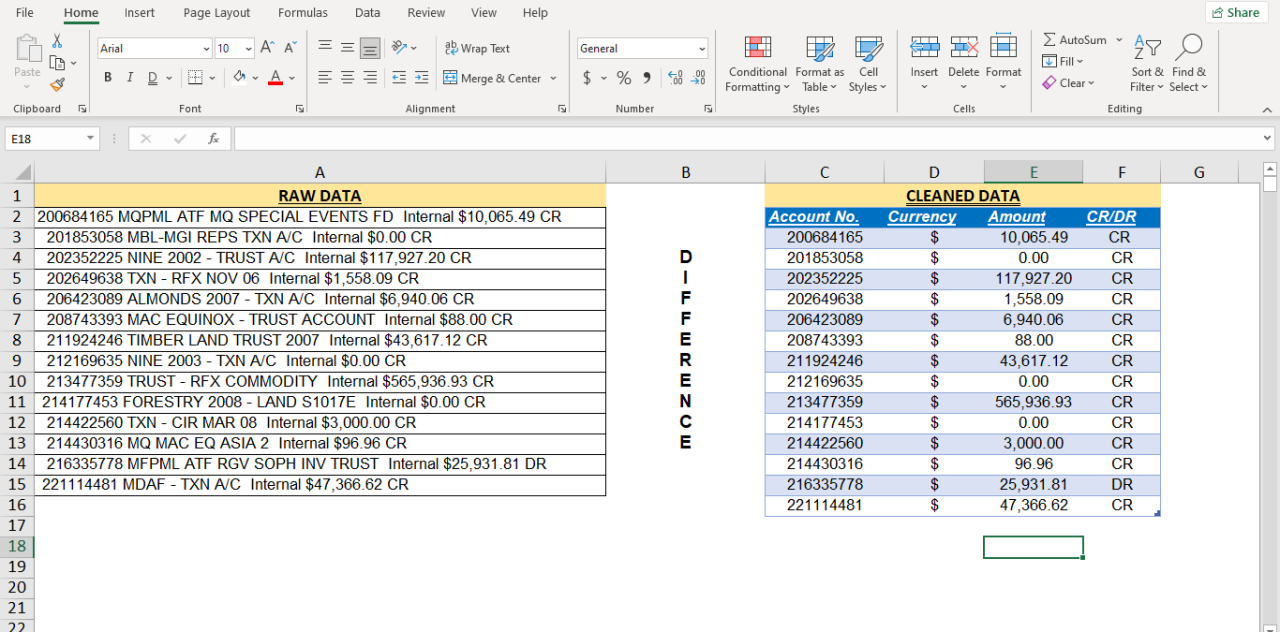The image size is (1280, 632).
Task: Click vertical scrollbar up arrow
Action: 1270,169
